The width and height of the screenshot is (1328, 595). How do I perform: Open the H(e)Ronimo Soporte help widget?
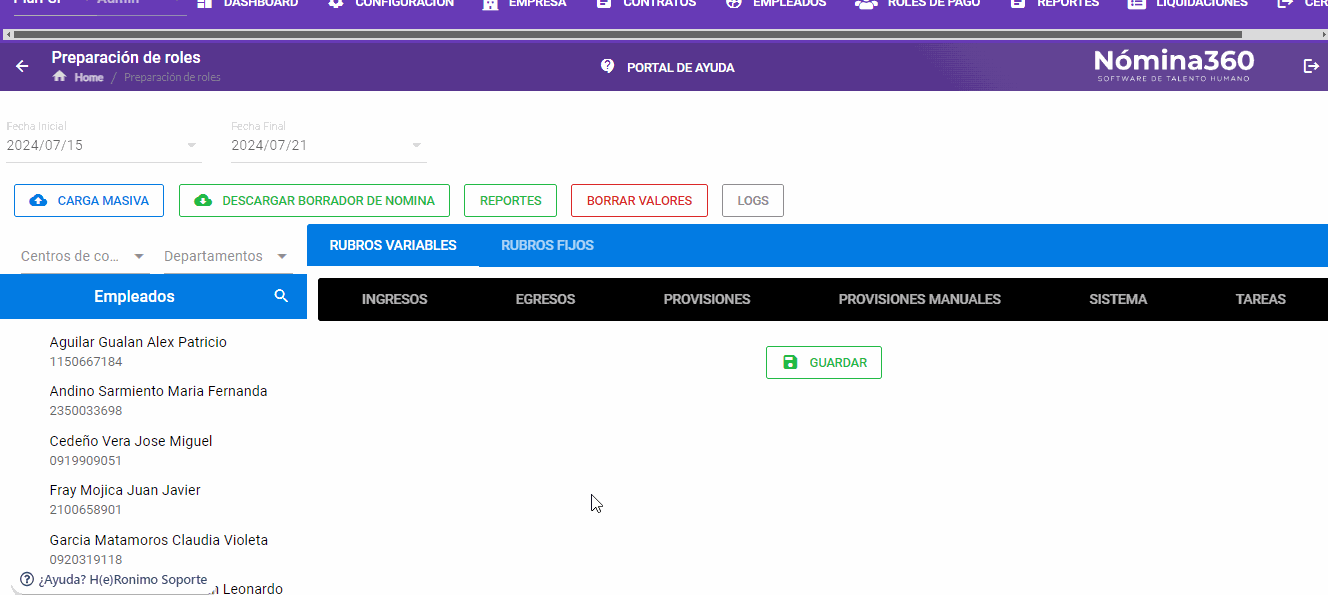pos(114,579)
